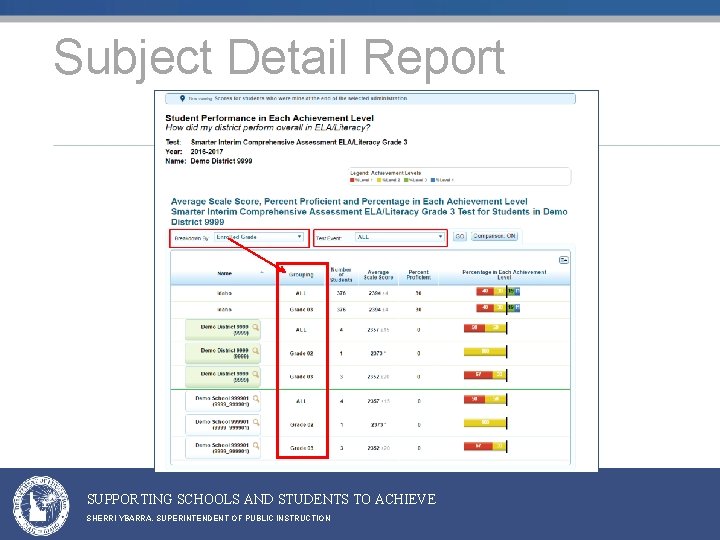Screen dimensions: 720x540
Task: Click magnifier on Demo District 9999 Grade 02 row
Action: point(255,351)
